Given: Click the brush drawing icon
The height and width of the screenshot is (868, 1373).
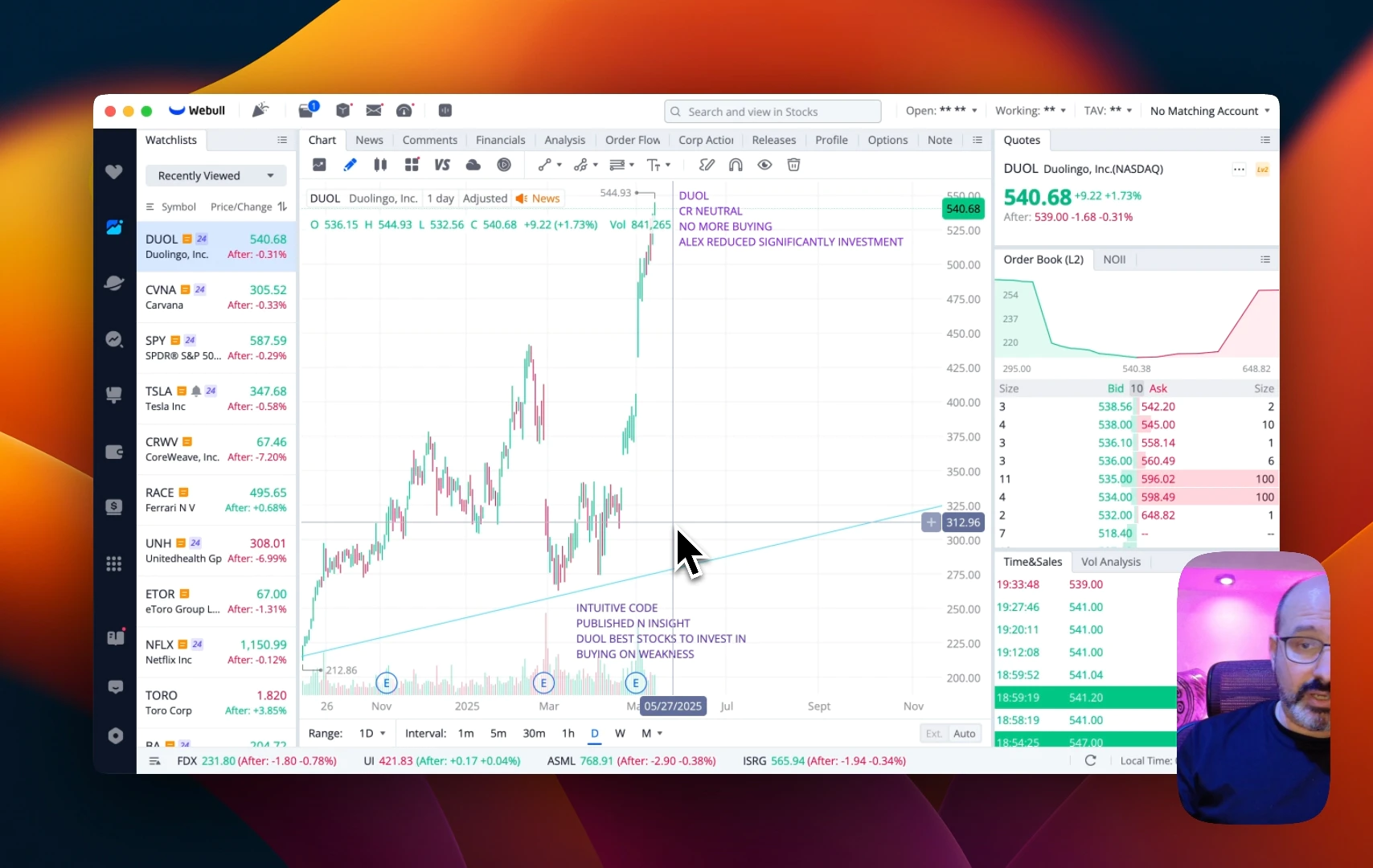Looking at the screenshot, I should coord(707,165).
